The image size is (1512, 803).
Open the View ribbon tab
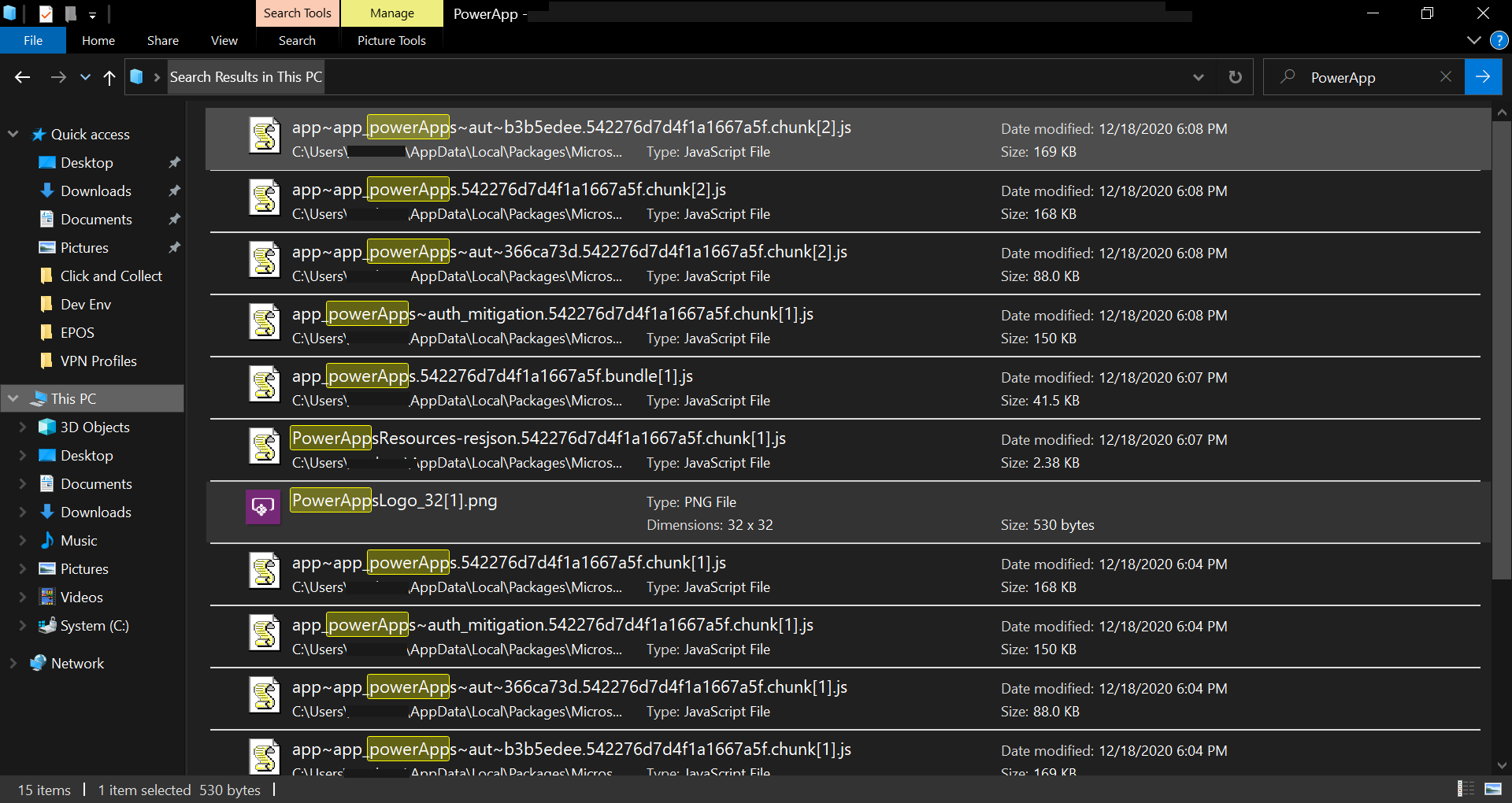[x=224, y=40]
